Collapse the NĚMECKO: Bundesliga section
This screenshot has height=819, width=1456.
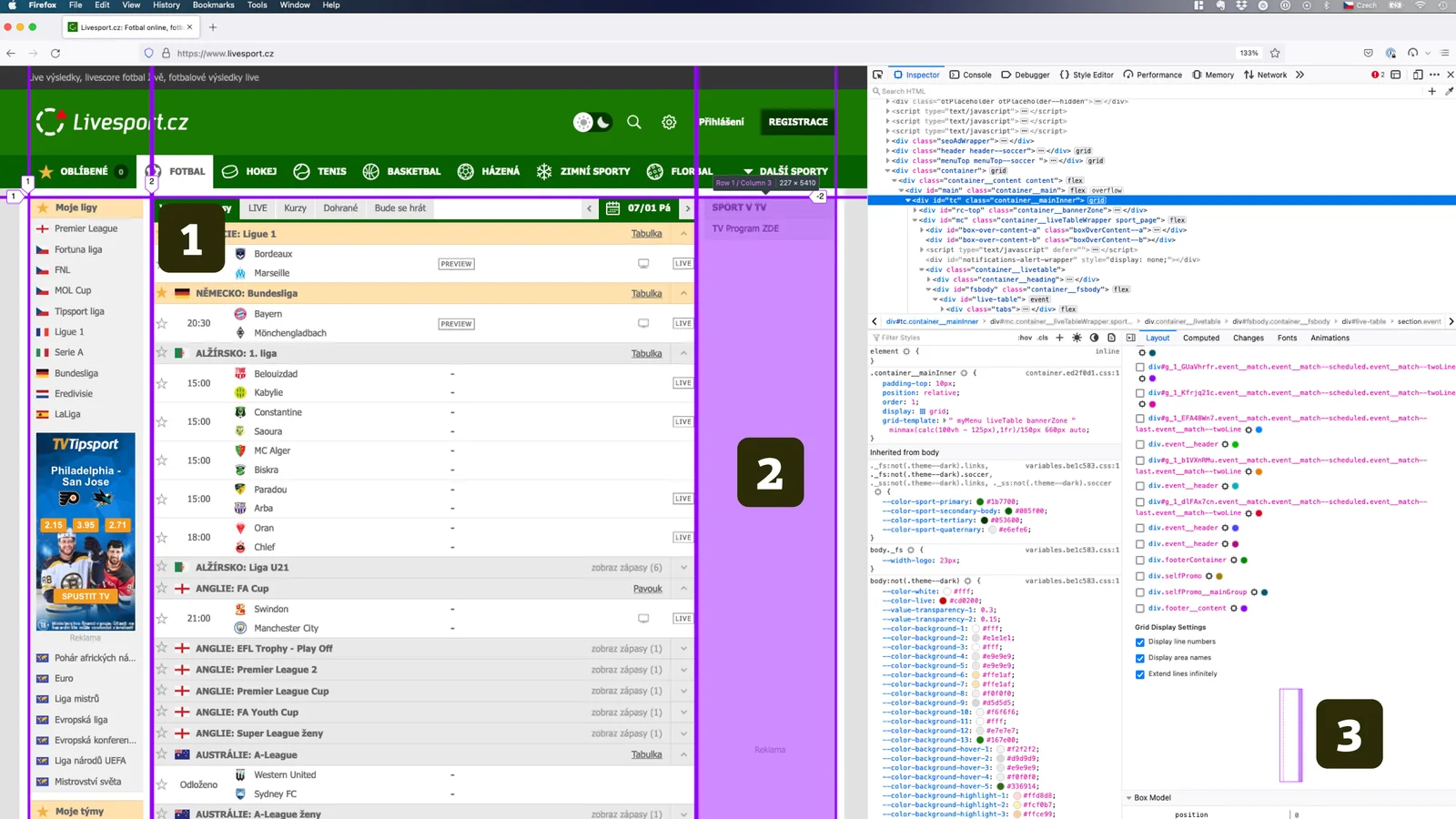pos(682,293)
